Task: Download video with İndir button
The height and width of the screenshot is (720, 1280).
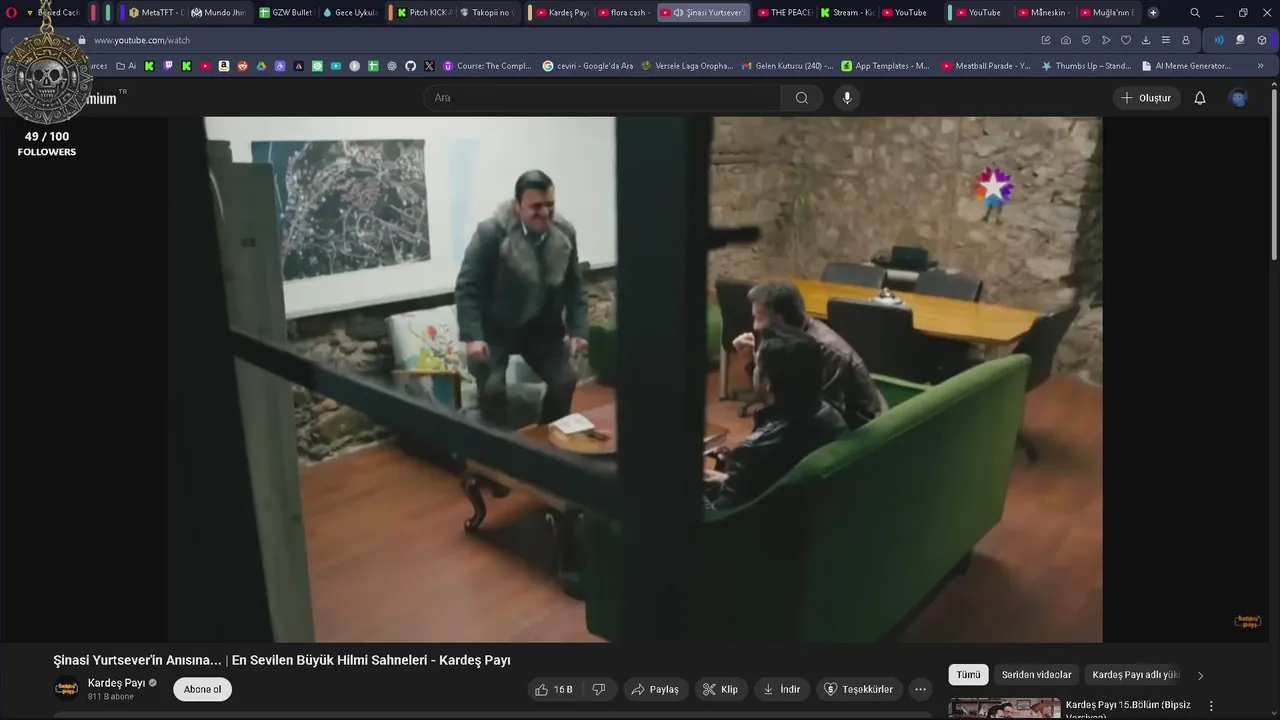Action: point(782,689)
